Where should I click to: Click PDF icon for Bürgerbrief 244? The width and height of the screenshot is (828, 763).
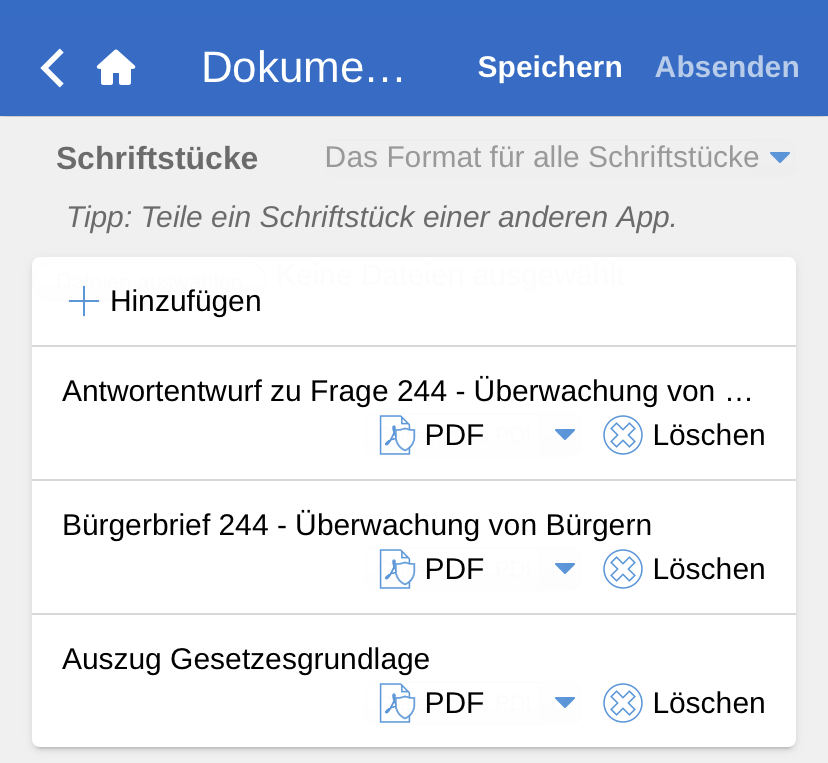click(397, 569)
